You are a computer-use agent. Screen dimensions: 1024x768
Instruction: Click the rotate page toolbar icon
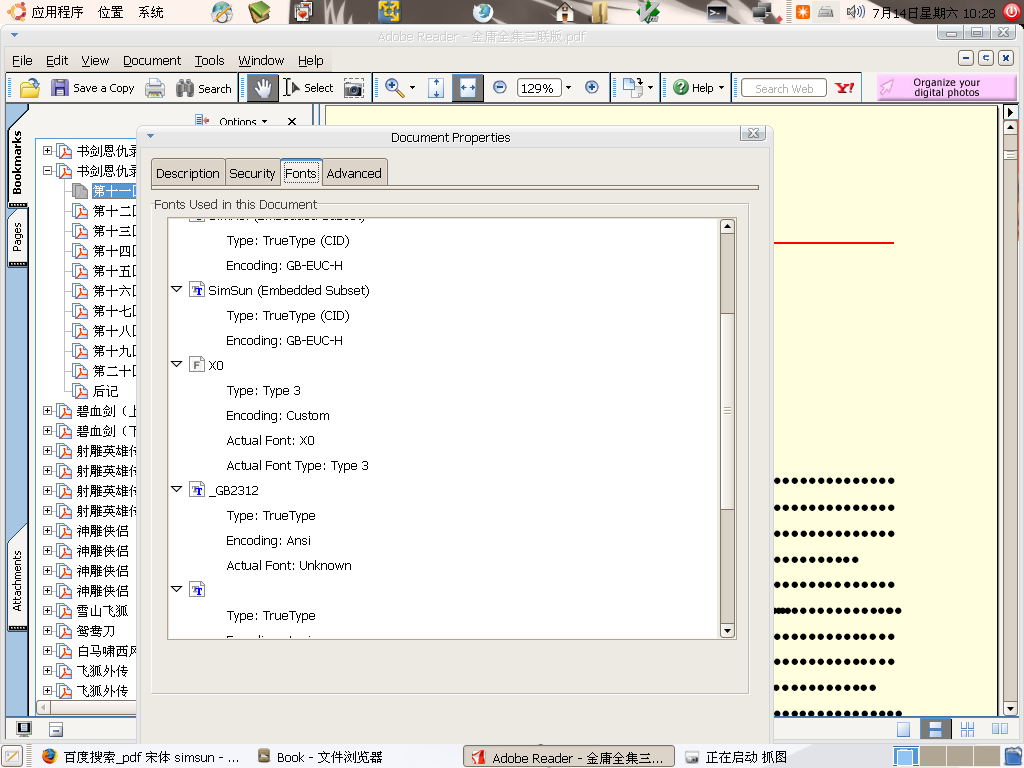[x=633, y=88]
